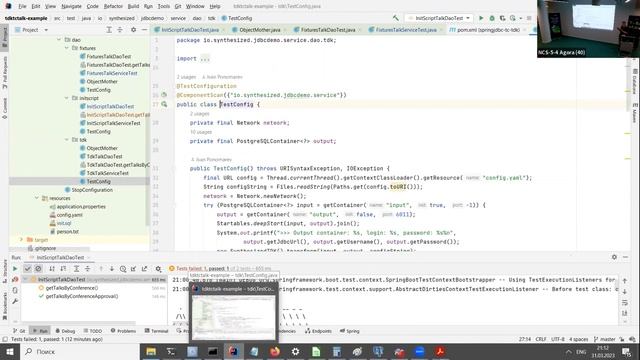Start Debug from the top toolbar
The width and height of the screenshot is (640, 360).
tap(492, 18)
